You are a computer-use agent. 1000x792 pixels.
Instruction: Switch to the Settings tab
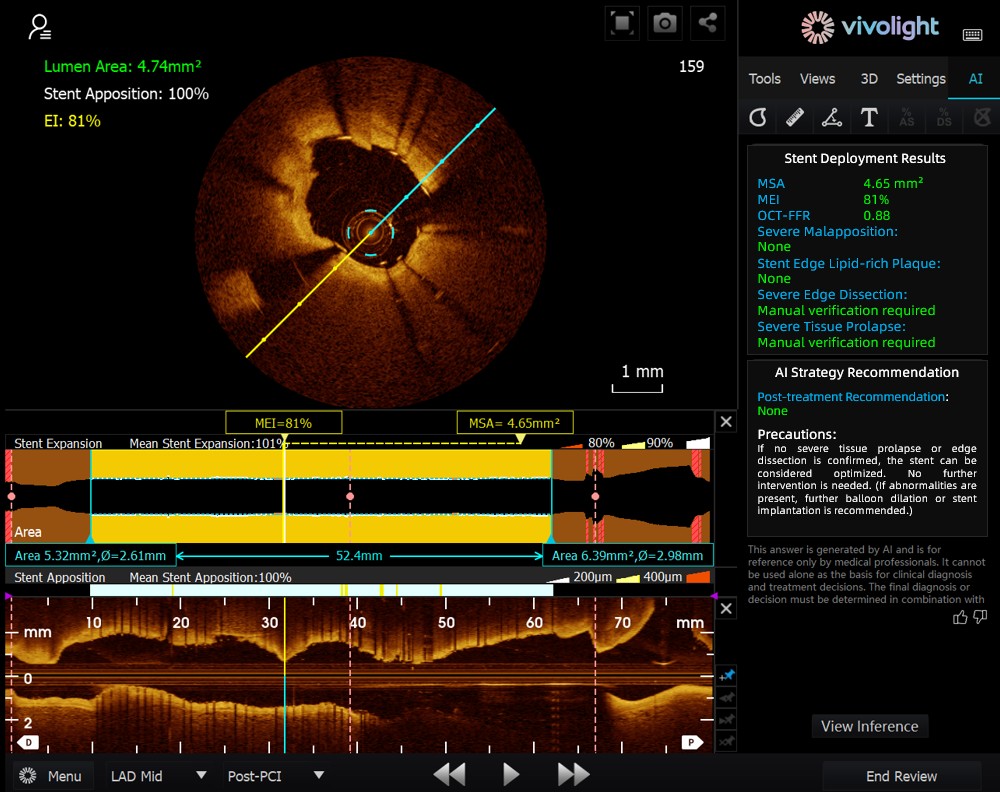point(920,79)
